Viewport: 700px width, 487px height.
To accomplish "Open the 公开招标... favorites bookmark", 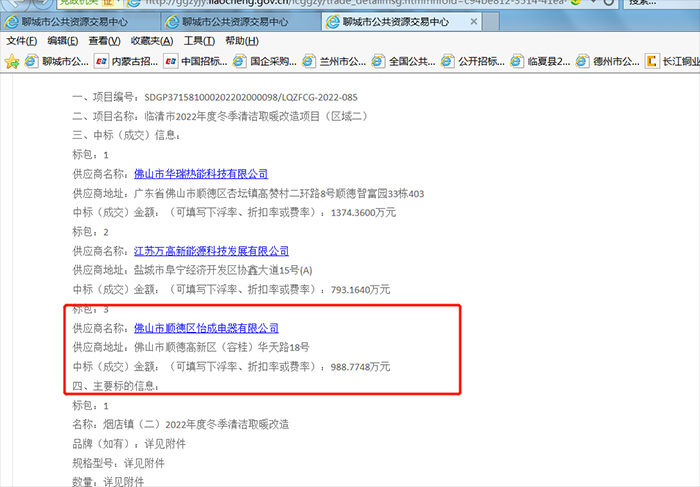I will (x=473, y=61).
